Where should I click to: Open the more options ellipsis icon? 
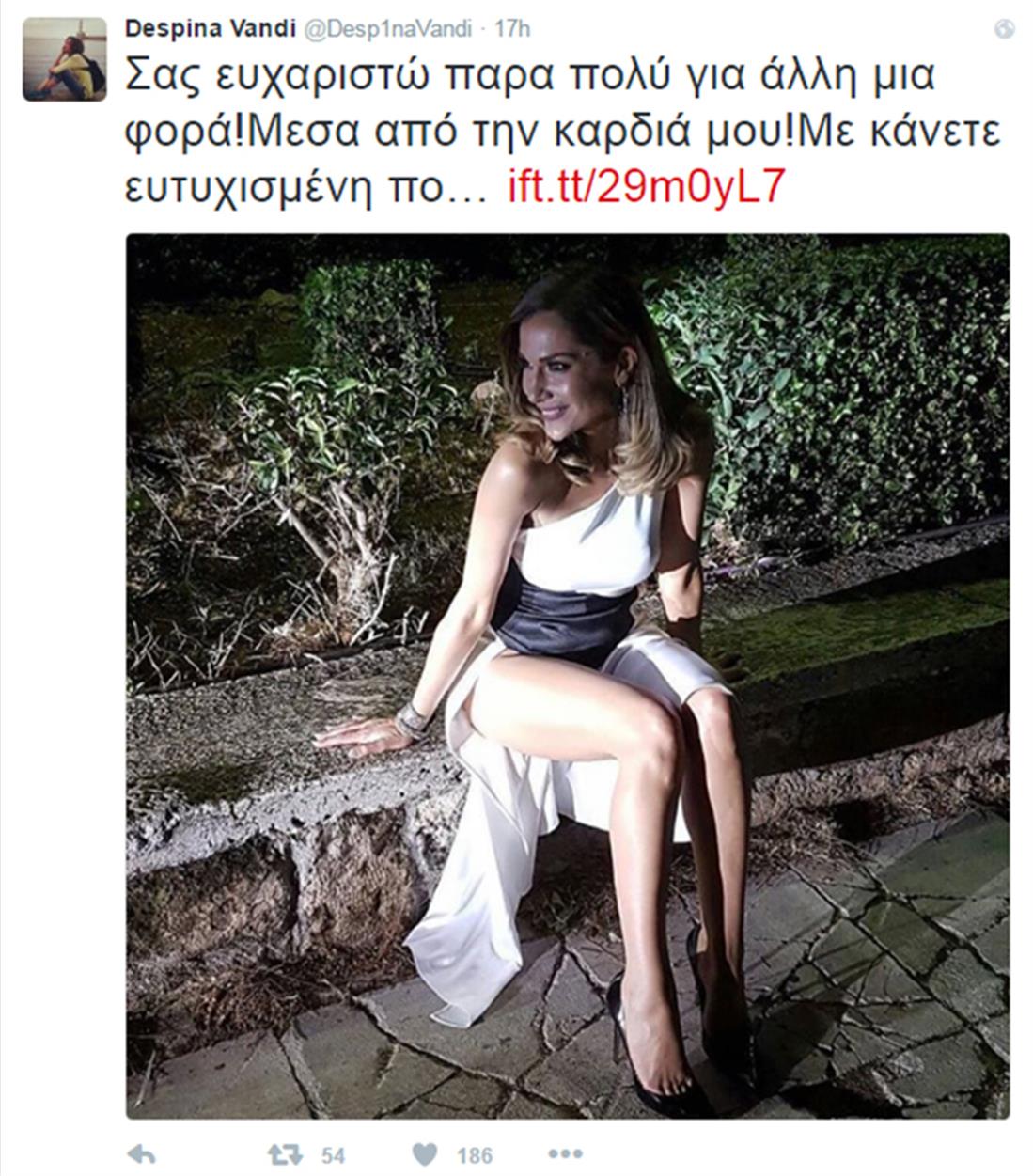pos(565,1155)
